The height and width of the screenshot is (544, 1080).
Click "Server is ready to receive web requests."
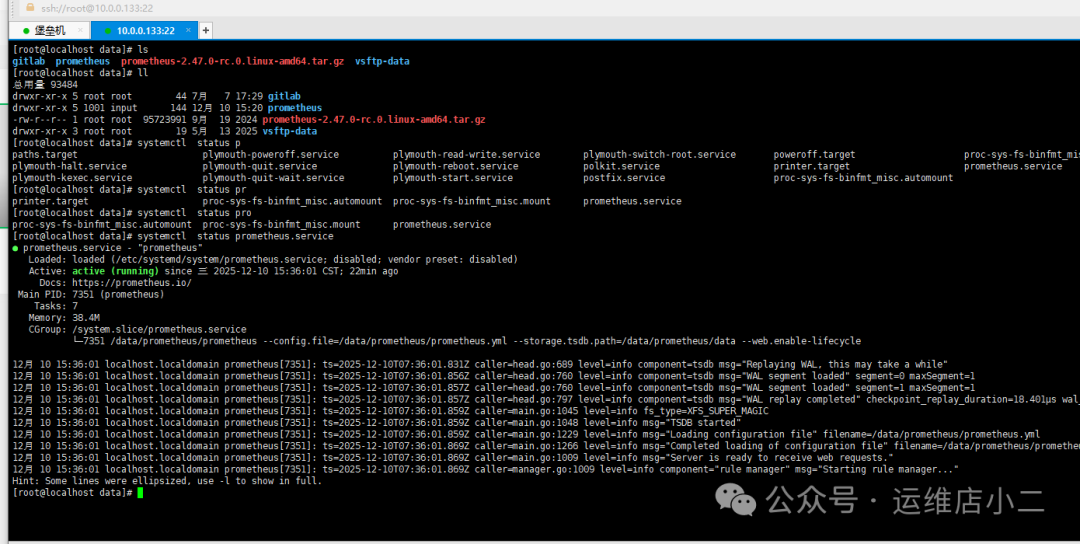point(778,458)
